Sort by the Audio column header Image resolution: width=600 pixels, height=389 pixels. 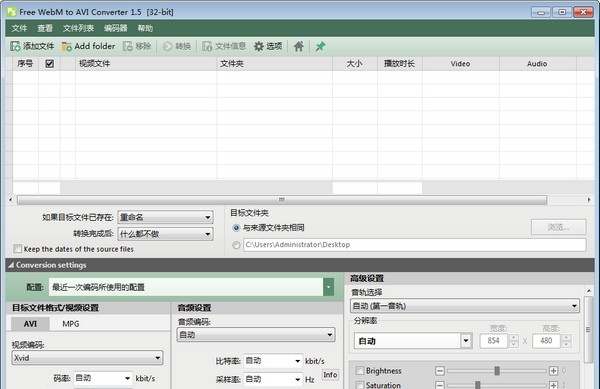pos(537,63)
